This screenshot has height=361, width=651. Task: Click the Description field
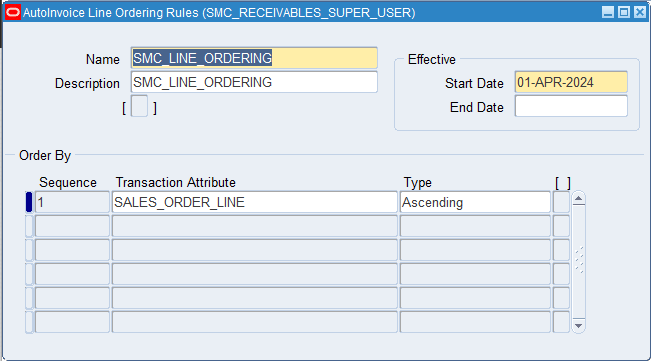coord(254,82)
